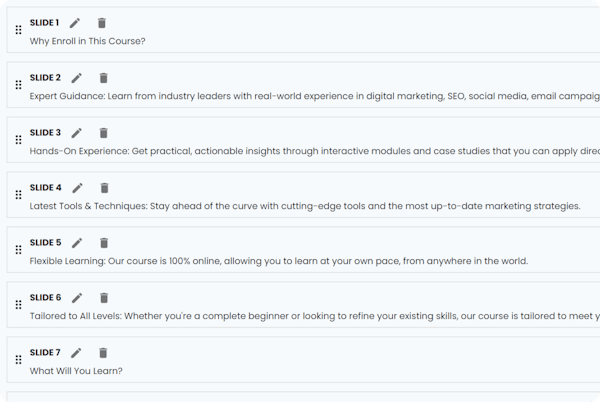Select the 'Why Enroll in This Course?' text
This screenshot has width=600, height=402.
(x=88, y=41)
